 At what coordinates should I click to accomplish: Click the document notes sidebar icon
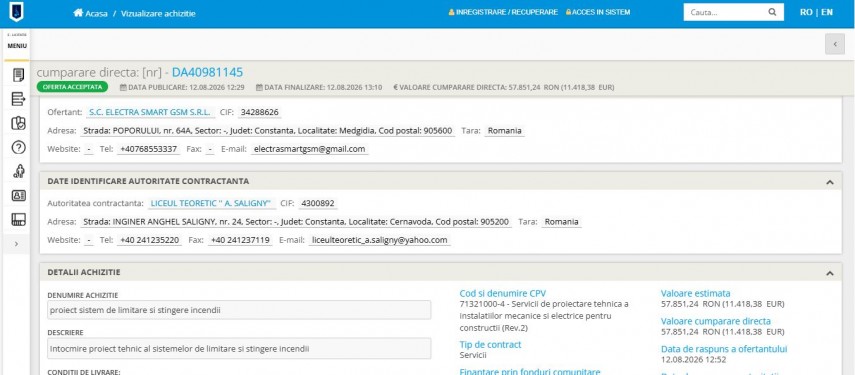click(x=18, y=75)
